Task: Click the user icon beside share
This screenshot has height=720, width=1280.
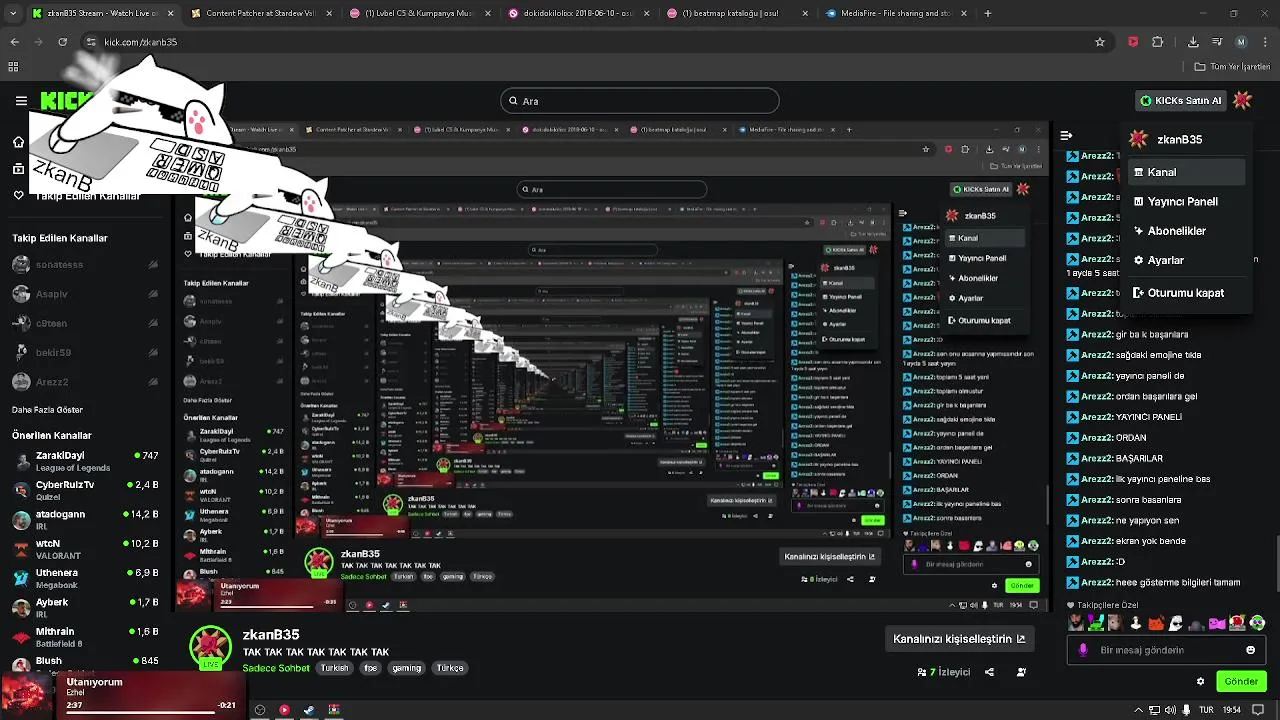Action: [1021, 672]
